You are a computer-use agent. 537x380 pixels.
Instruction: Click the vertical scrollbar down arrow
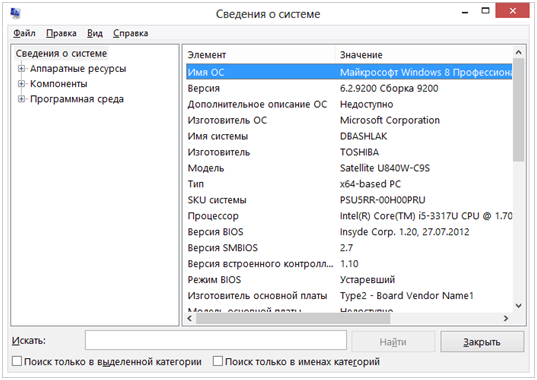click(x=519, y=306)
